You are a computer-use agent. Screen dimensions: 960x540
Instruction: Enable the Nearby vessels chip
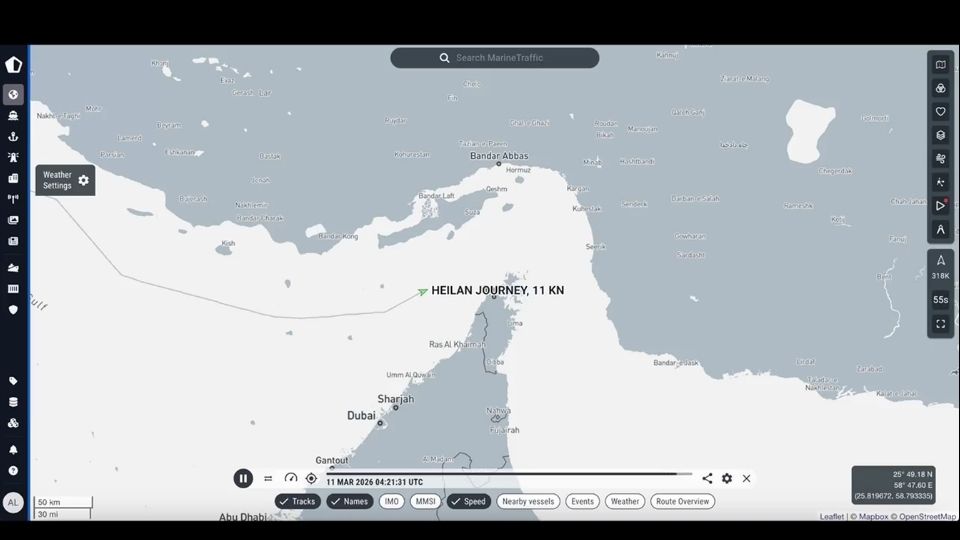click(528, 501)
